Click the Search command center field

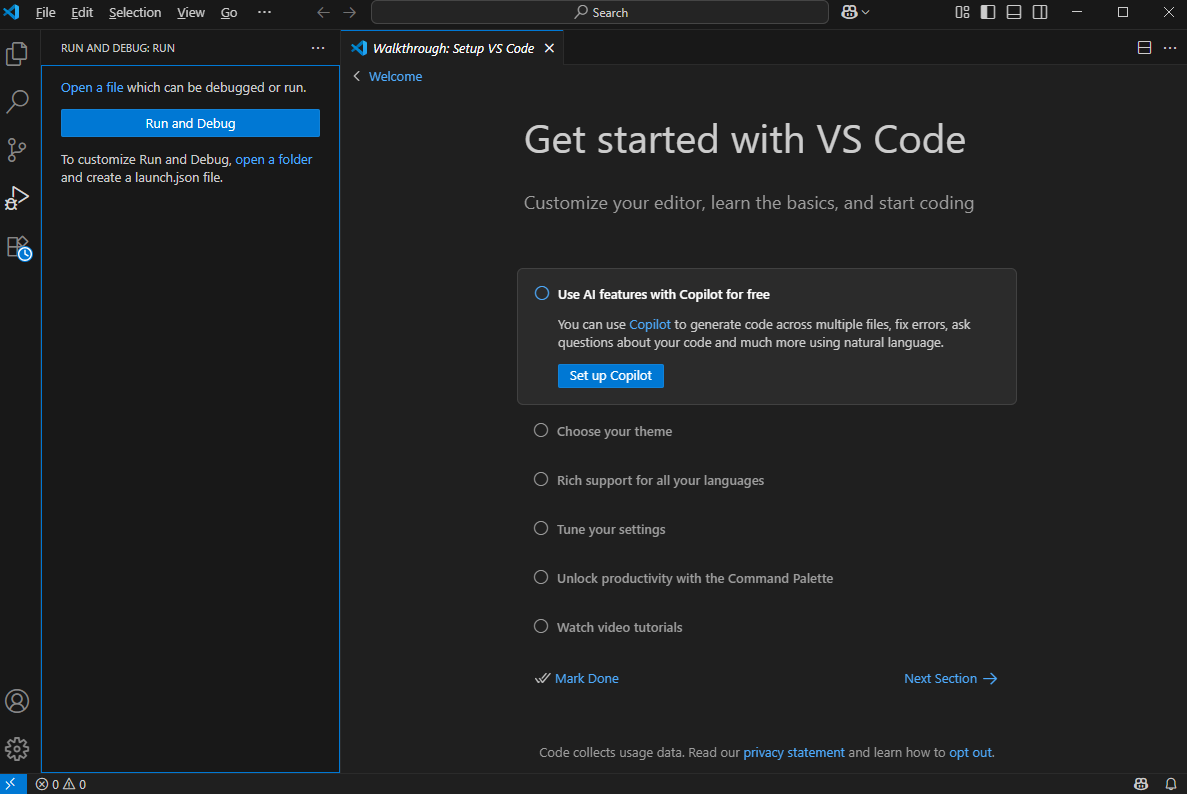[x=600, y=12]
